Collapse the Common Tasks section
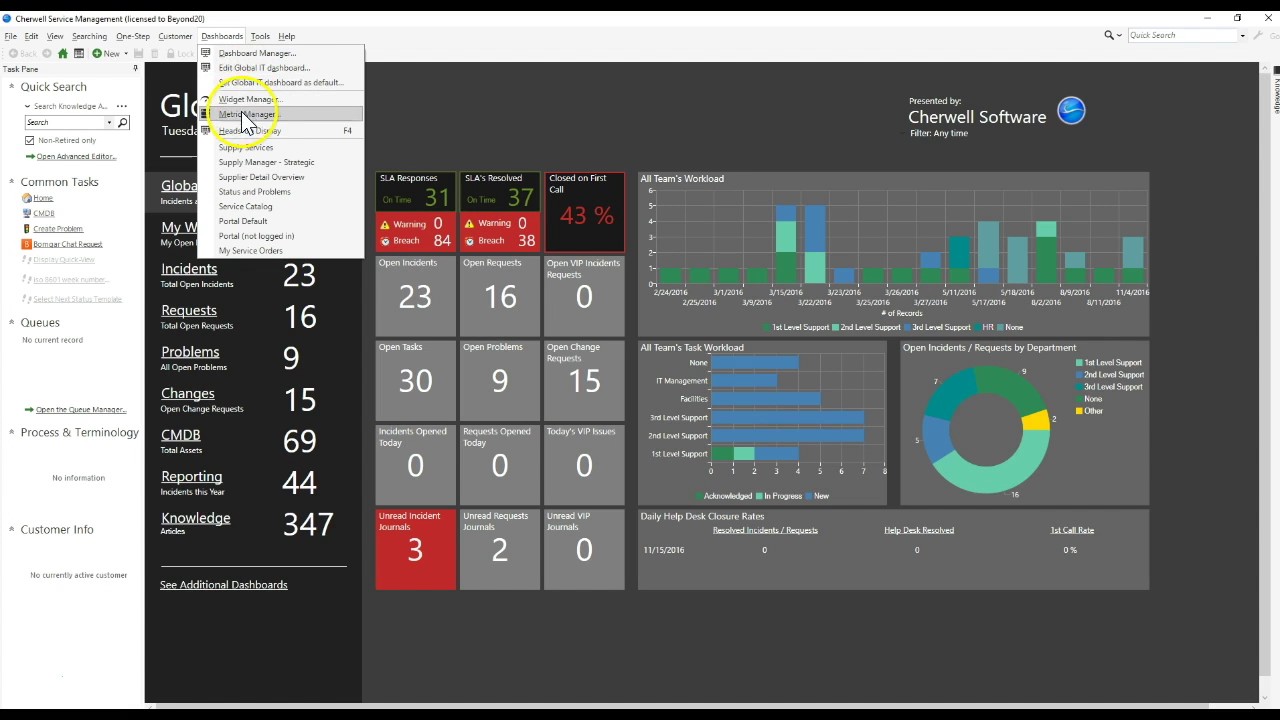 [x=12, y=182]
